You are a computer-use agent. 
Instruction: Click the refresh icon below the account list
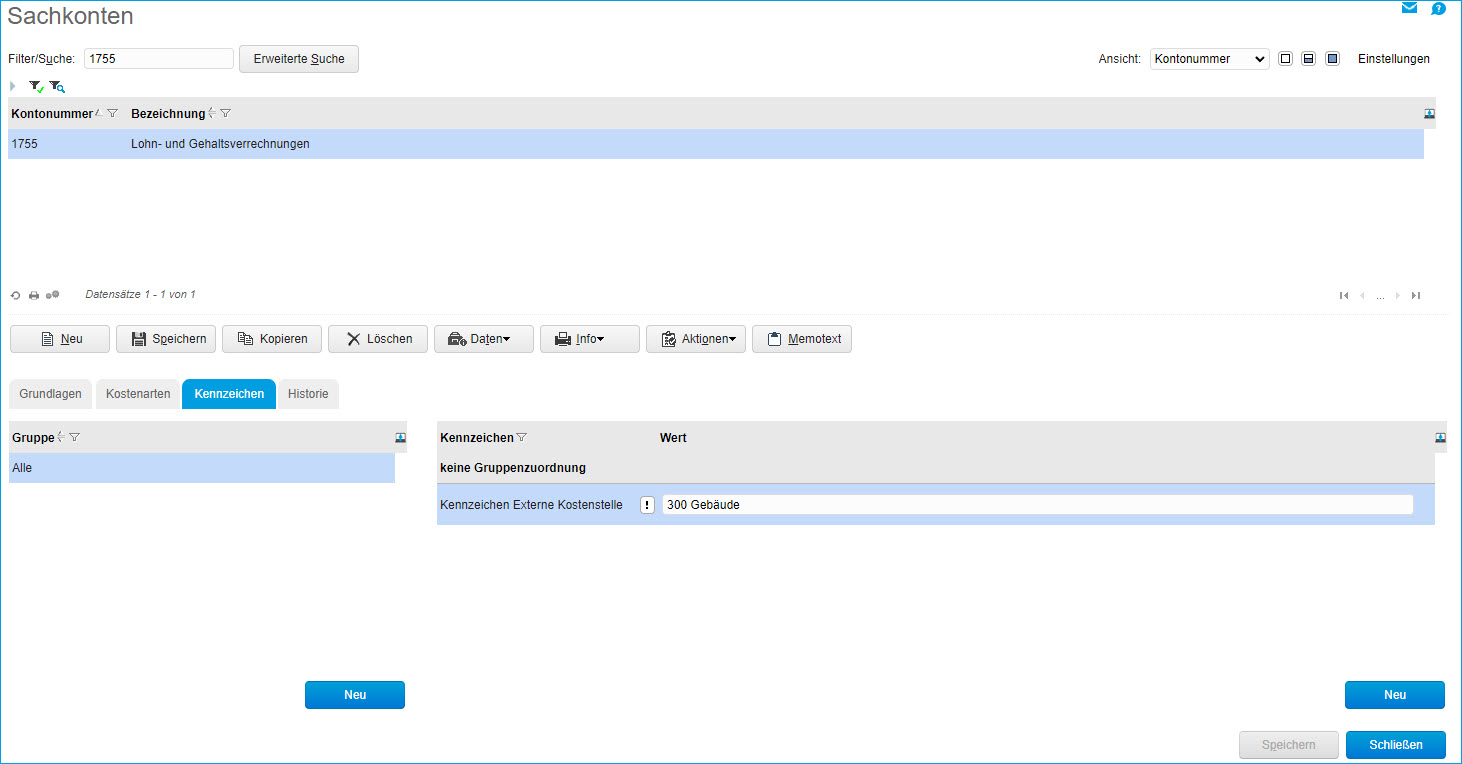tap(15, 295)
